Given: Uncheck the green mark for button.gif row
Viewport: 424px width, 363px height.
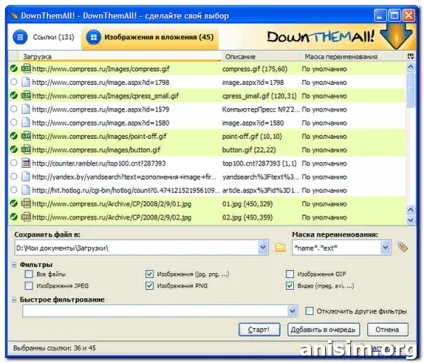Looking at the screenshot, I should pyautogui.click(x=14, y=150).
